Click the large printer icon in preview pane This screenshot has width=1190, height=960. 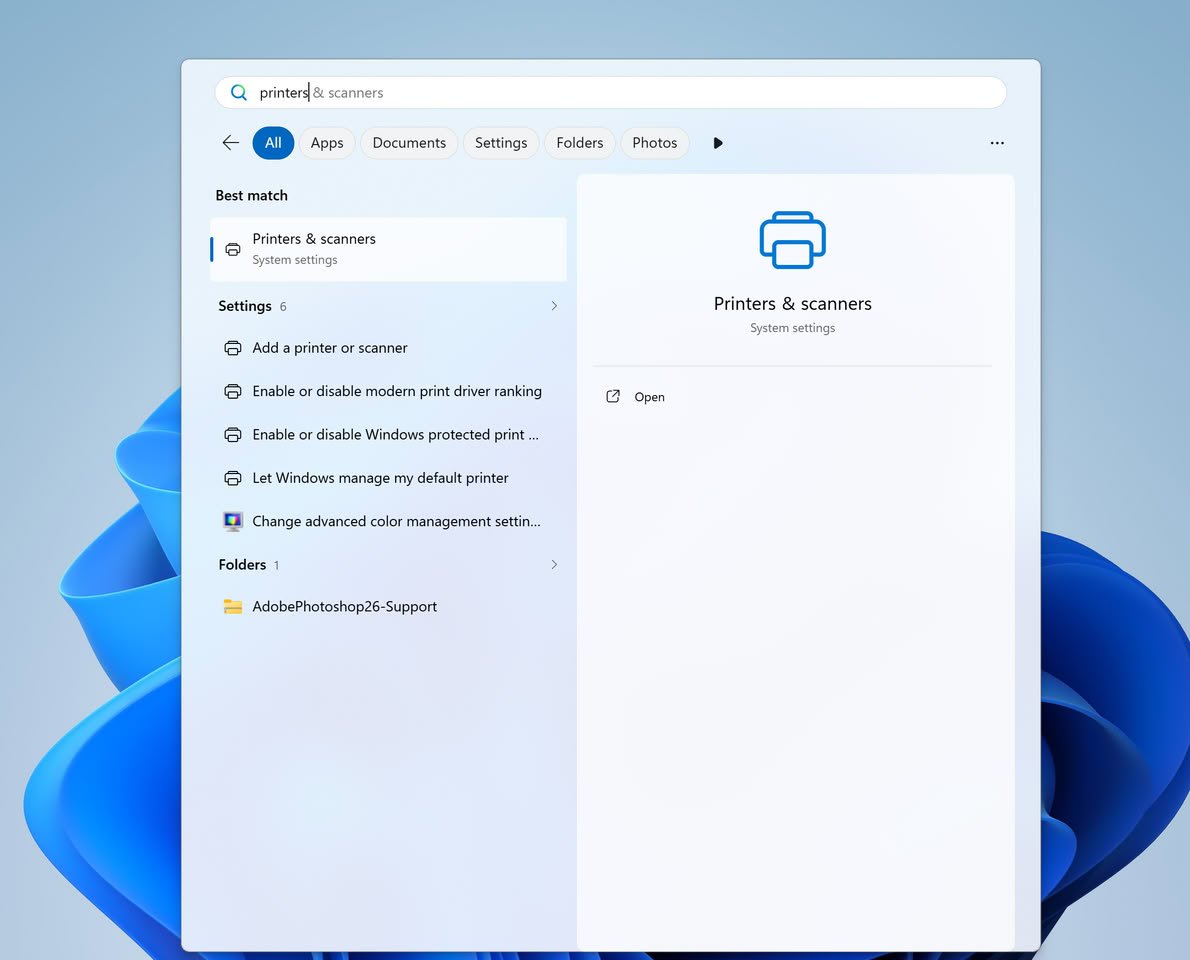click(x=792, y=240)
